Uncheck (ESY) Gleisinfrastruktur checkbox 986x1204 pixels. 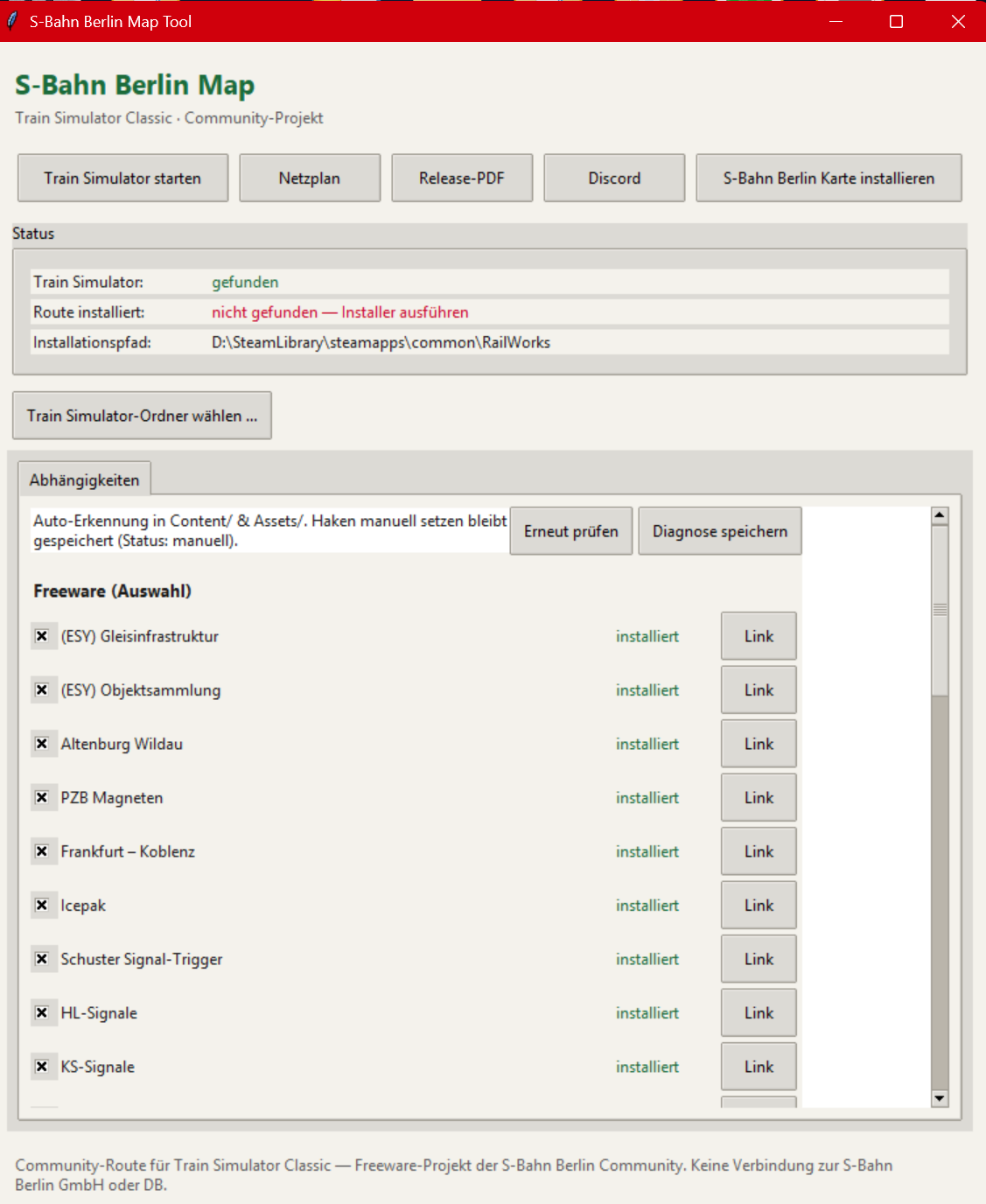(41, 636)
